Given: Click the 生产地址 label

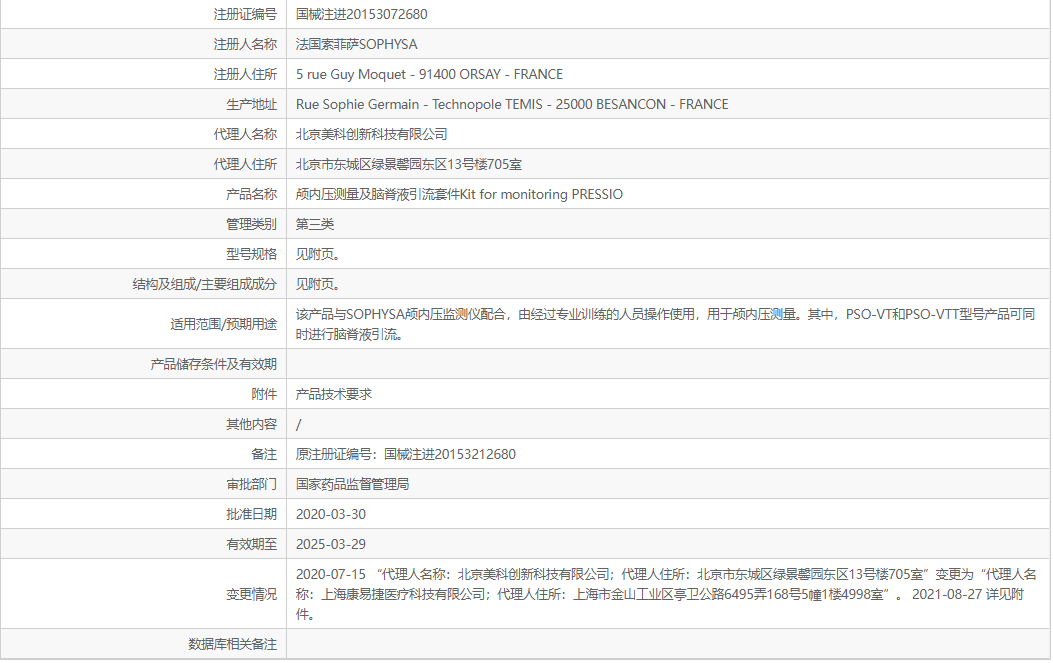Looking at the screenshot, I should point(251,104).
